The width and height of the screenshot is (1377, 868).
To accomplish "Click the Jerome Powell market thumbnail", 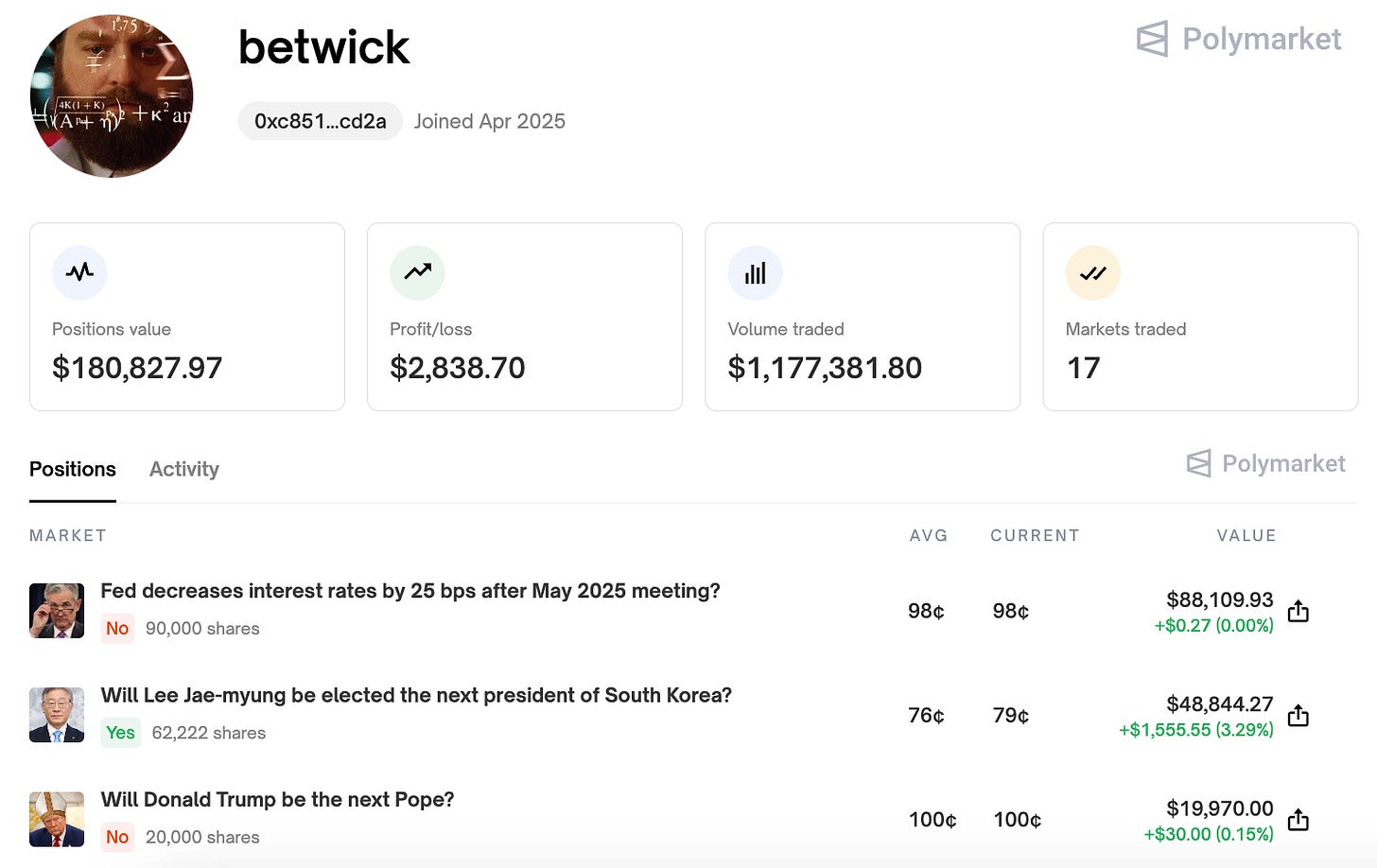I will click(x=57, y=611).
